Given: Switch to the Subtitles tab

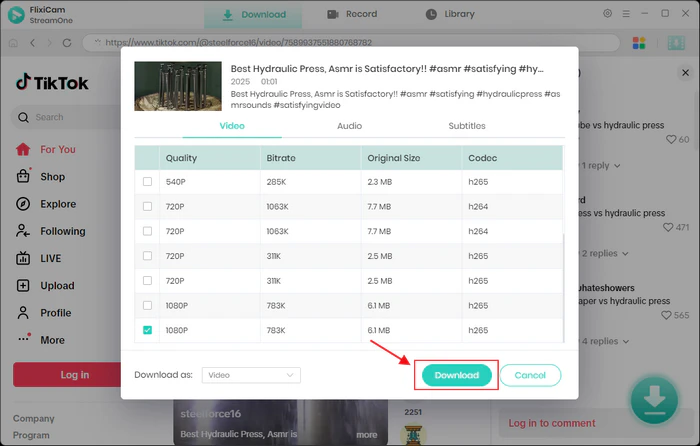Looking at the screenshot, I should click(x=466, y=126).
